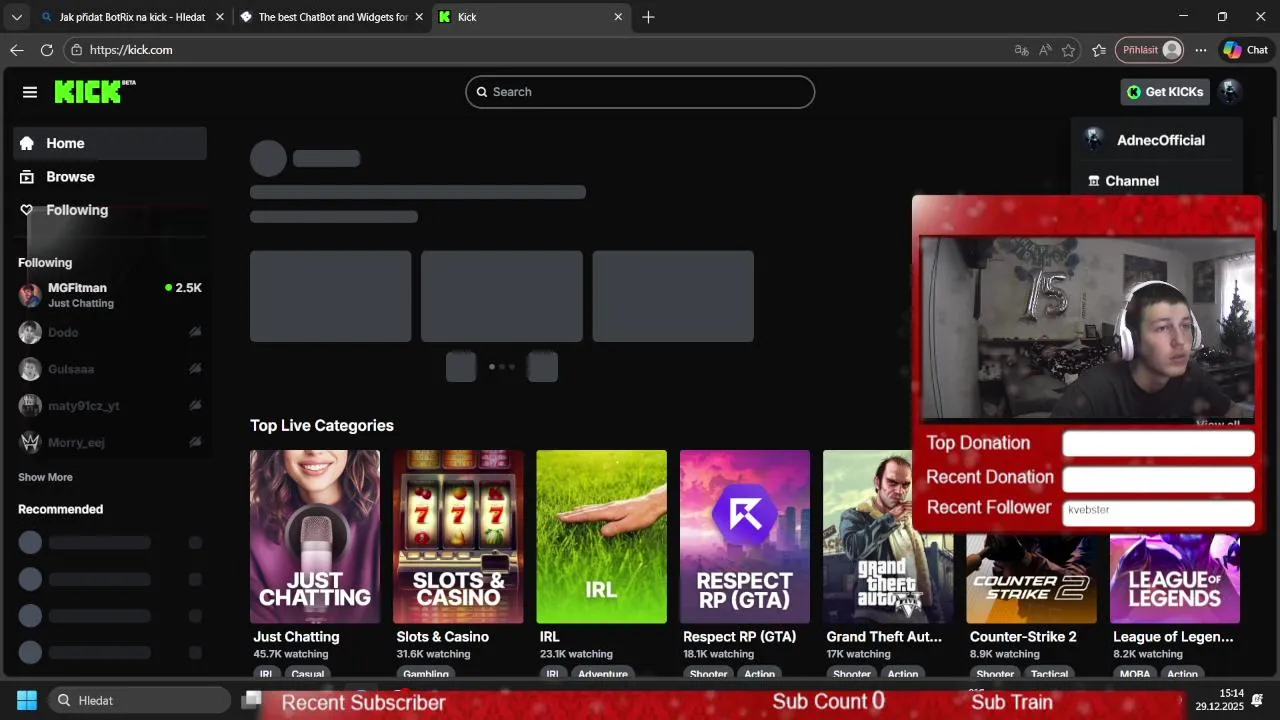
Task: Open Just Chatting category thumbnail
Action: 315,537
